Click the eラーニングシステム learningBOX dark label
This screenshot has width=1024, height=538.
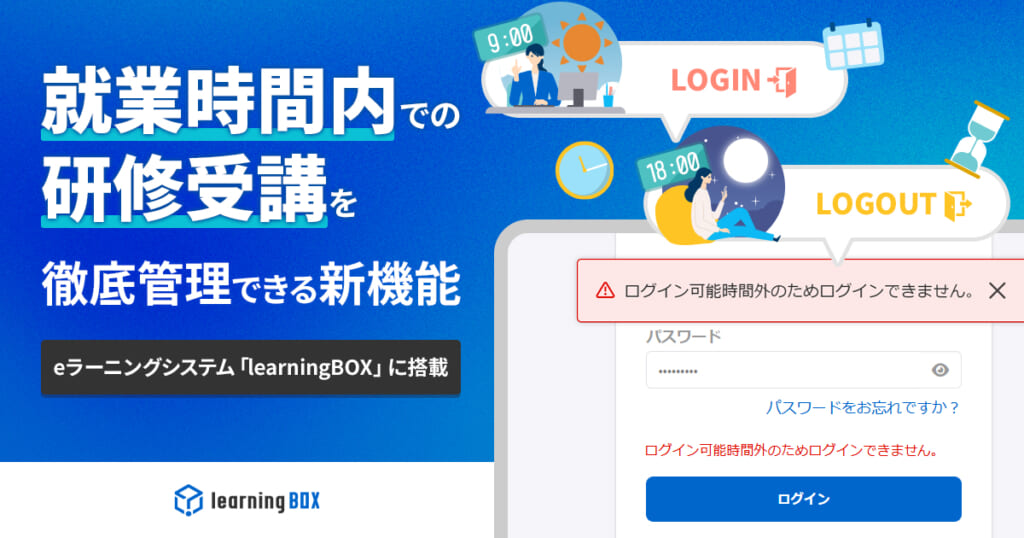(251, 368)
